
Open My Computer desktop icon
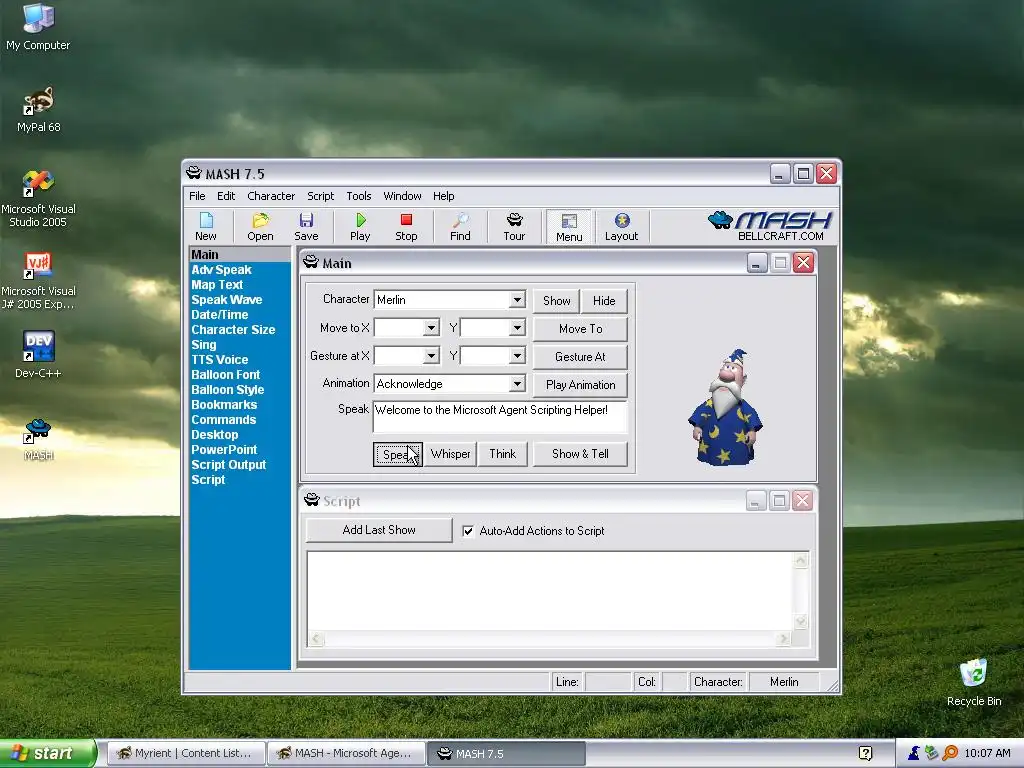(38, 27)
